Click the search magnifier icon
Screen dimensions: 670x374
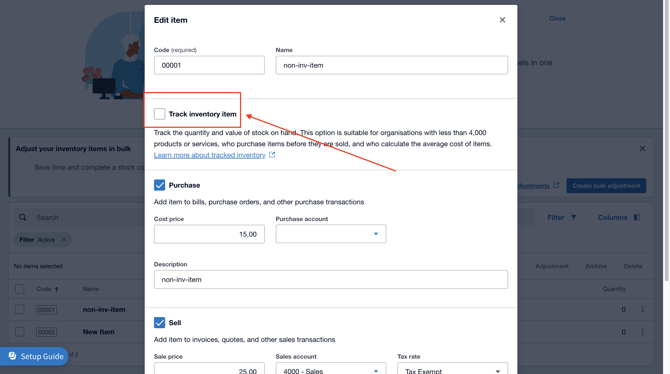pyautogui.click(x=23, y=218)
